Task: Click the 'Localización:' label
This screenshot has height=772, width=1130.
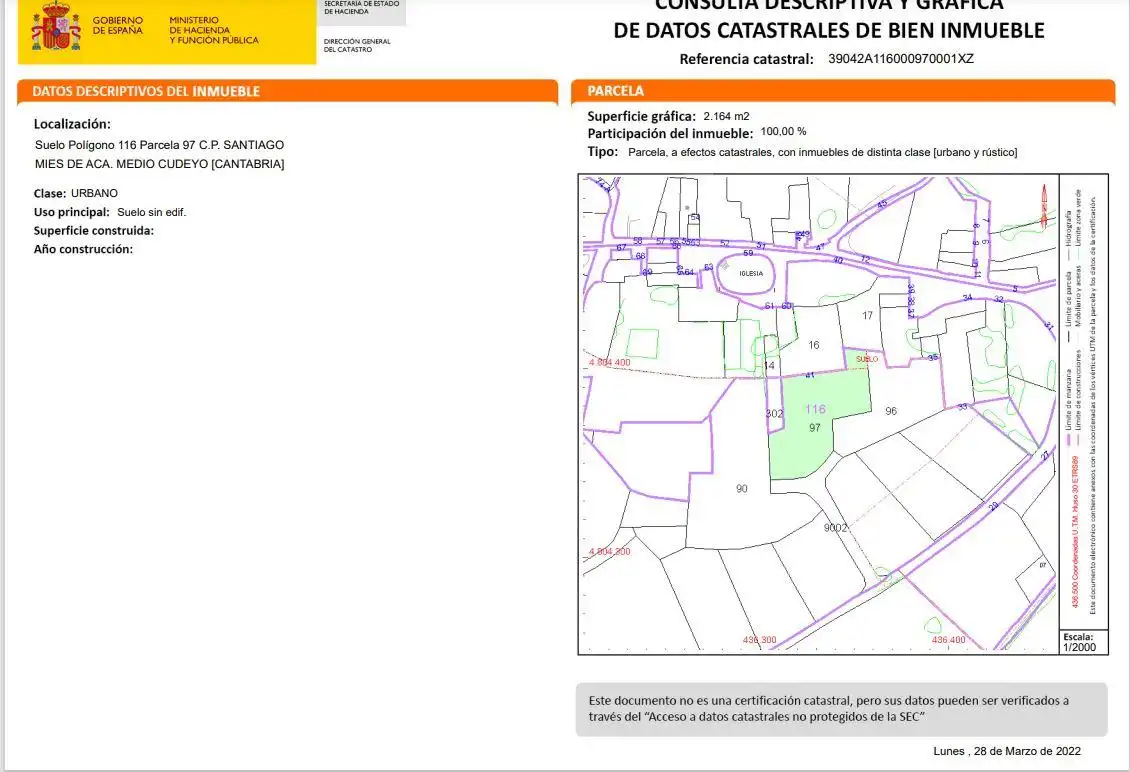Action: click(x=72, y=124)
